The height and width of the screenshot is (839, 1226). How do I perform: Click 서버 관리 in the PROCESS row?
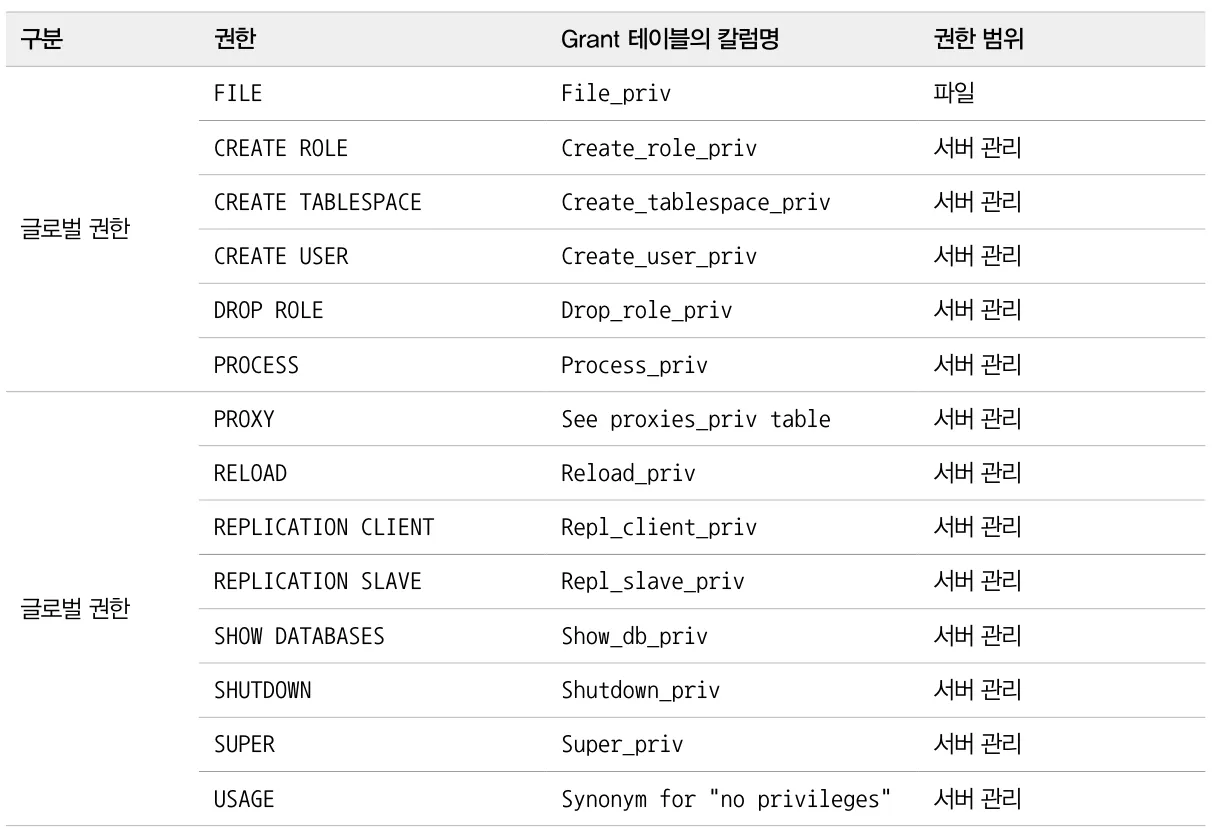click(x=977, y=365)
